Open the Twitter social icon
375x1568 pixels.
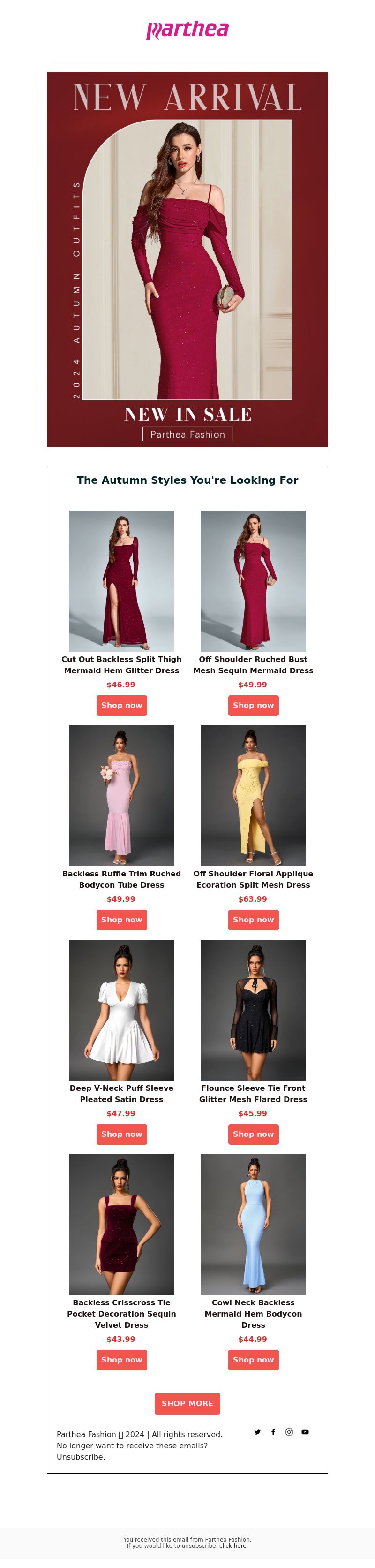[x=257, y=1431]
